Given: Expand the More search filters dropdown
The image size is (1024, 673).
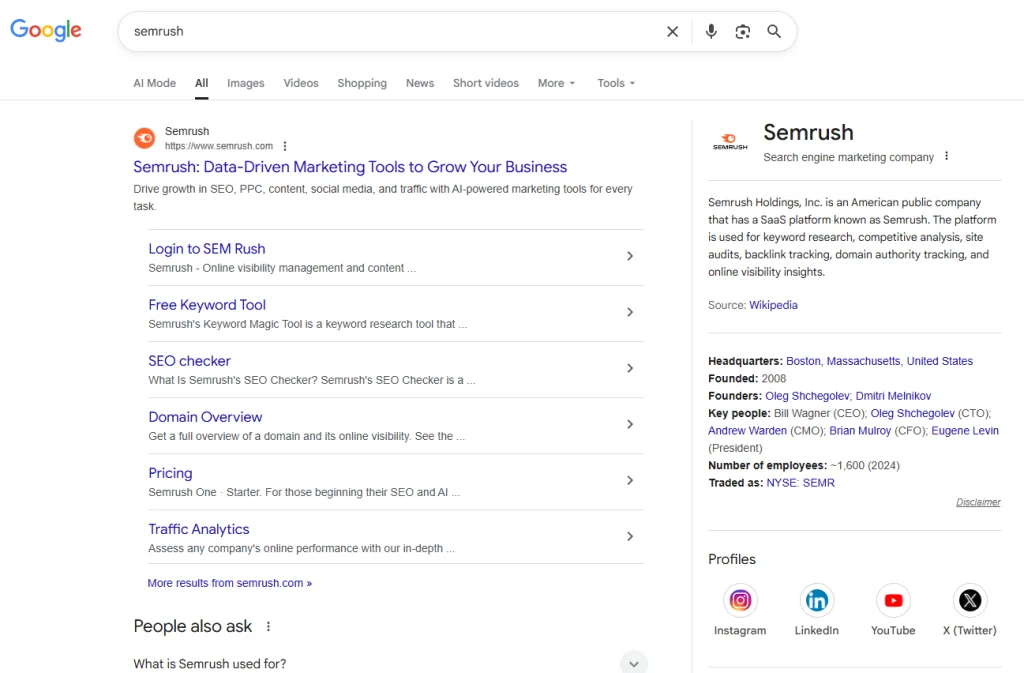Looking at the screenshot, I should (x=556, y=83).
